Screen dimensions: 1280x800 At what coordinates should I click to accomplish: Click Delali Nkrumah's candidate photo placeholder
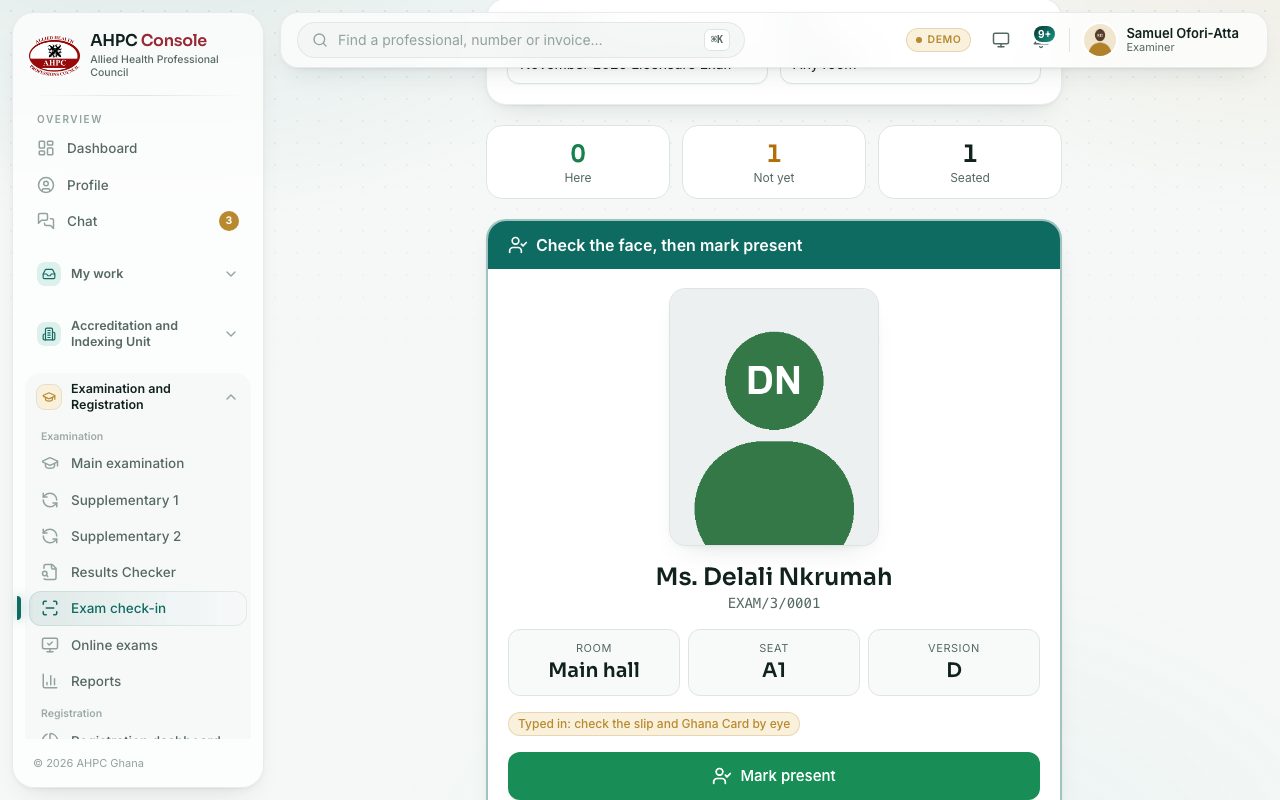pyautogui.click(x=774, y=417)
